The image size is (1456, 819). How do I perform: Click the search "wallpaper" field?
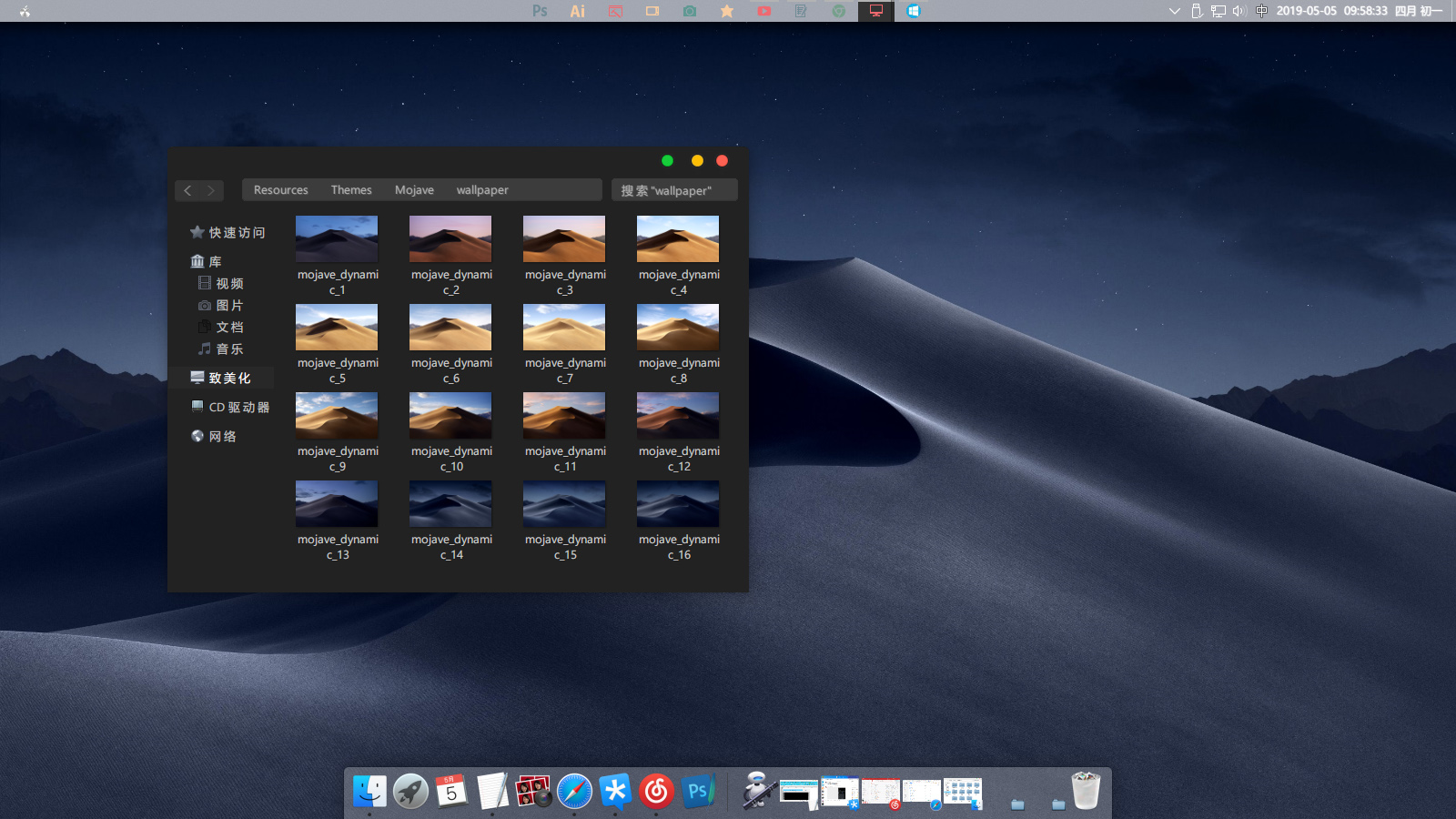click(674, 190)
